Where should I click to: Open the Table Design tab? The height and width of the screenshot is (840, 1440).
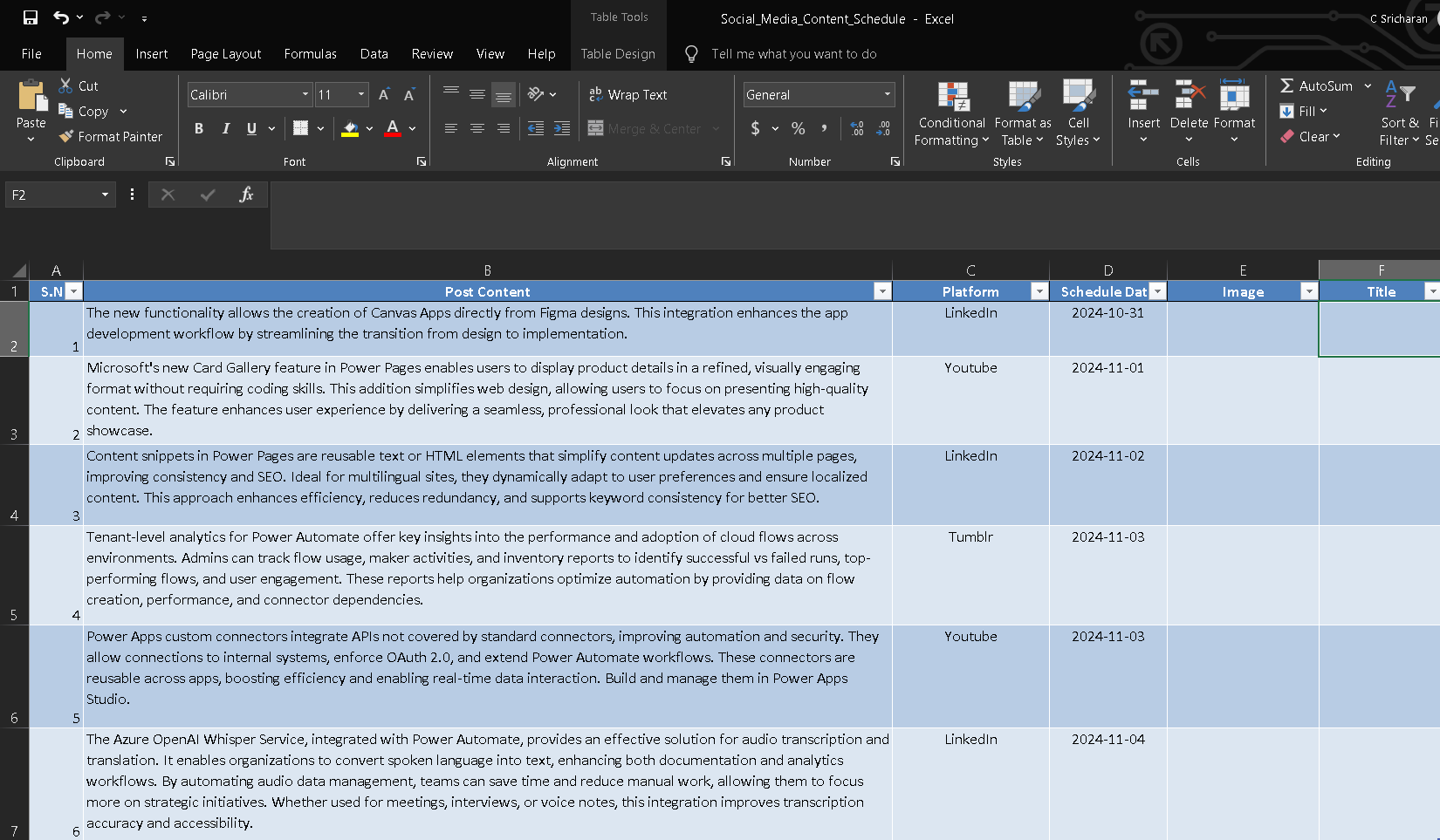[618, 53]
